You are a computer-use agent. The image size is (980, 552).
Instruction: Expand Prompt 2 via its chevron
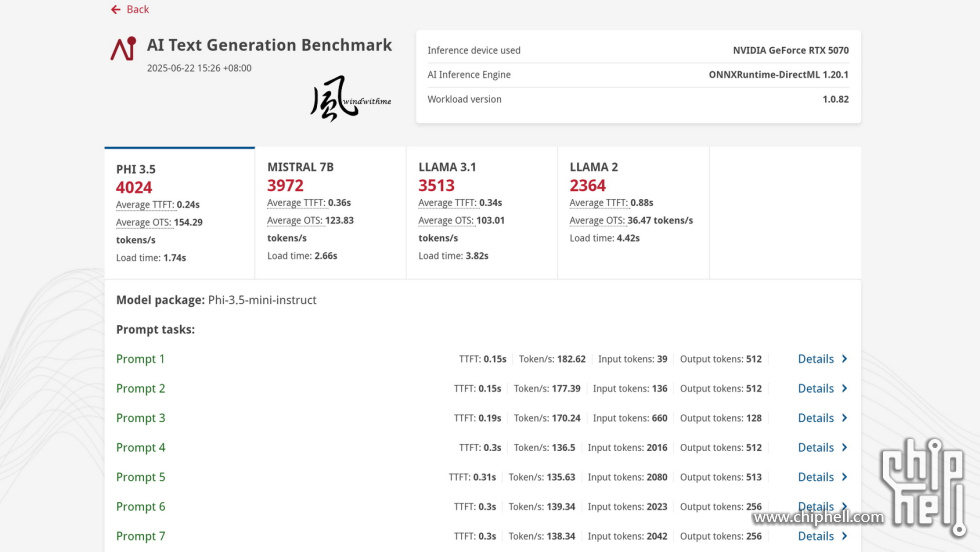(x=844, y=388)
